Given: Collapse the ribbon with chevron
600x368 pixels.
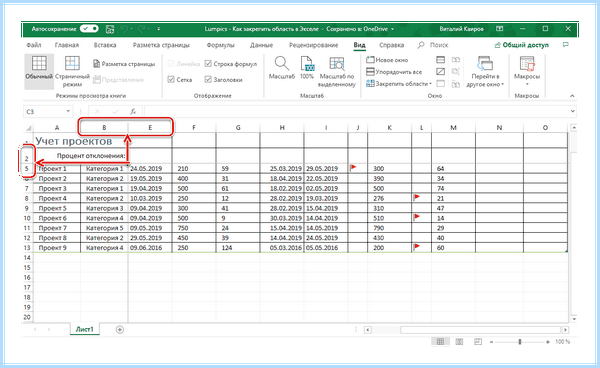Looking at the screenshot, I should click(x=572, y=96).
